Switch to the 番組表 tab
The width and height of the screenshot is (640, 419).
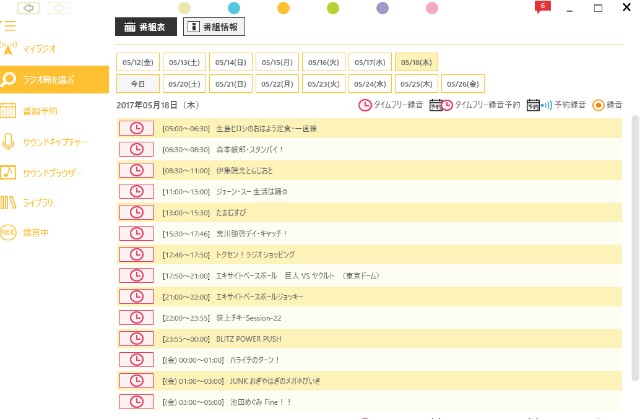click(x=146, y=27)
